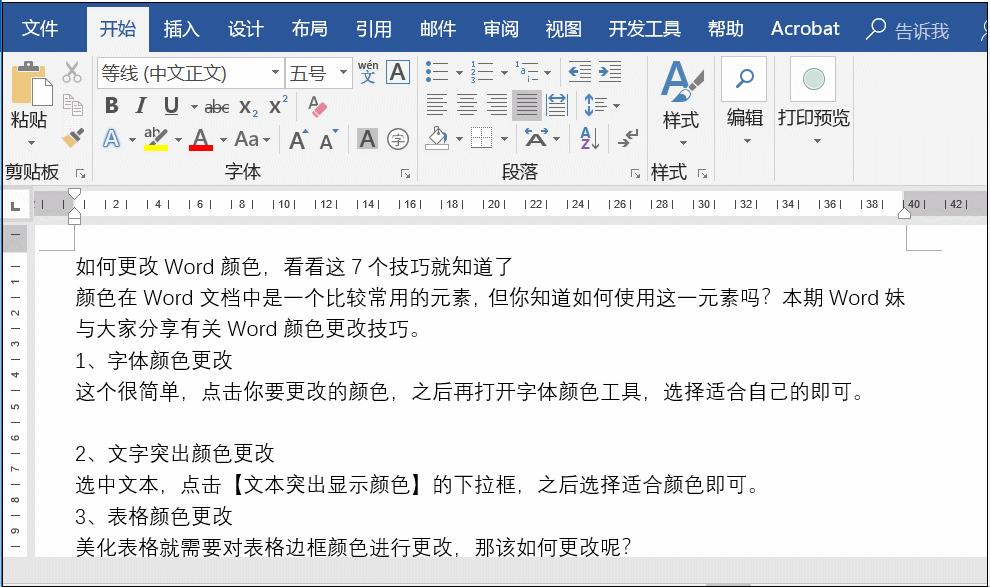Click the tab selector on ruler

click(x=16, y=205)
